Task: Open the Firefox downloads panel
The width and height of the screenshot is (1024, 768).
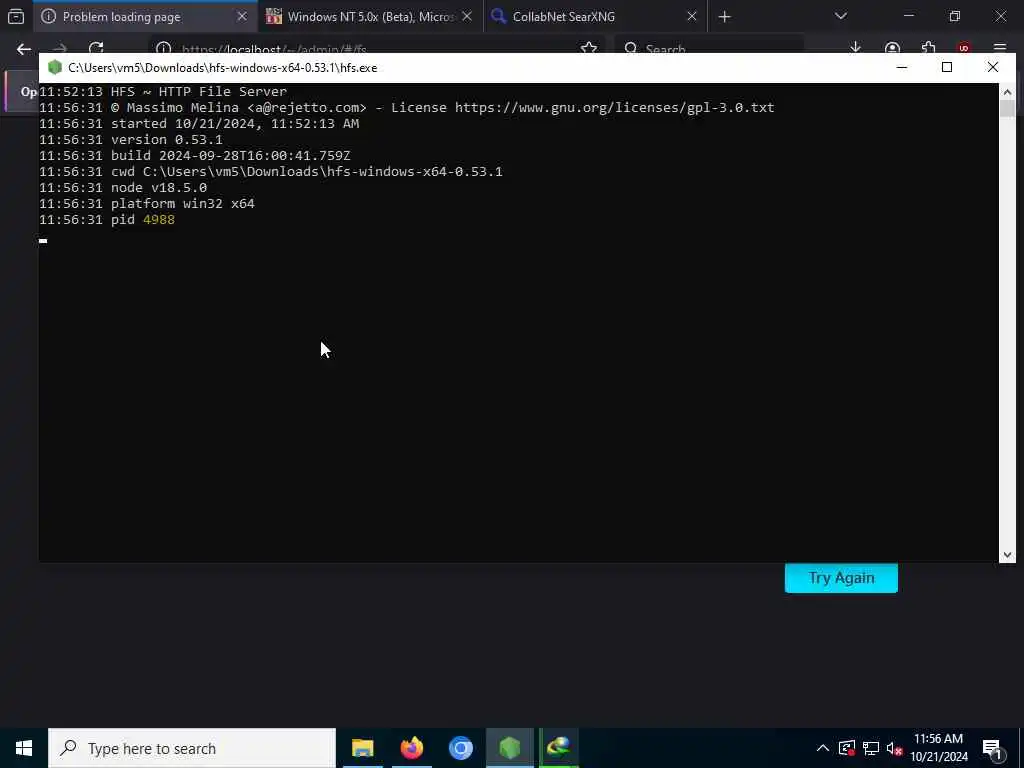Action: tap(855, 48)
